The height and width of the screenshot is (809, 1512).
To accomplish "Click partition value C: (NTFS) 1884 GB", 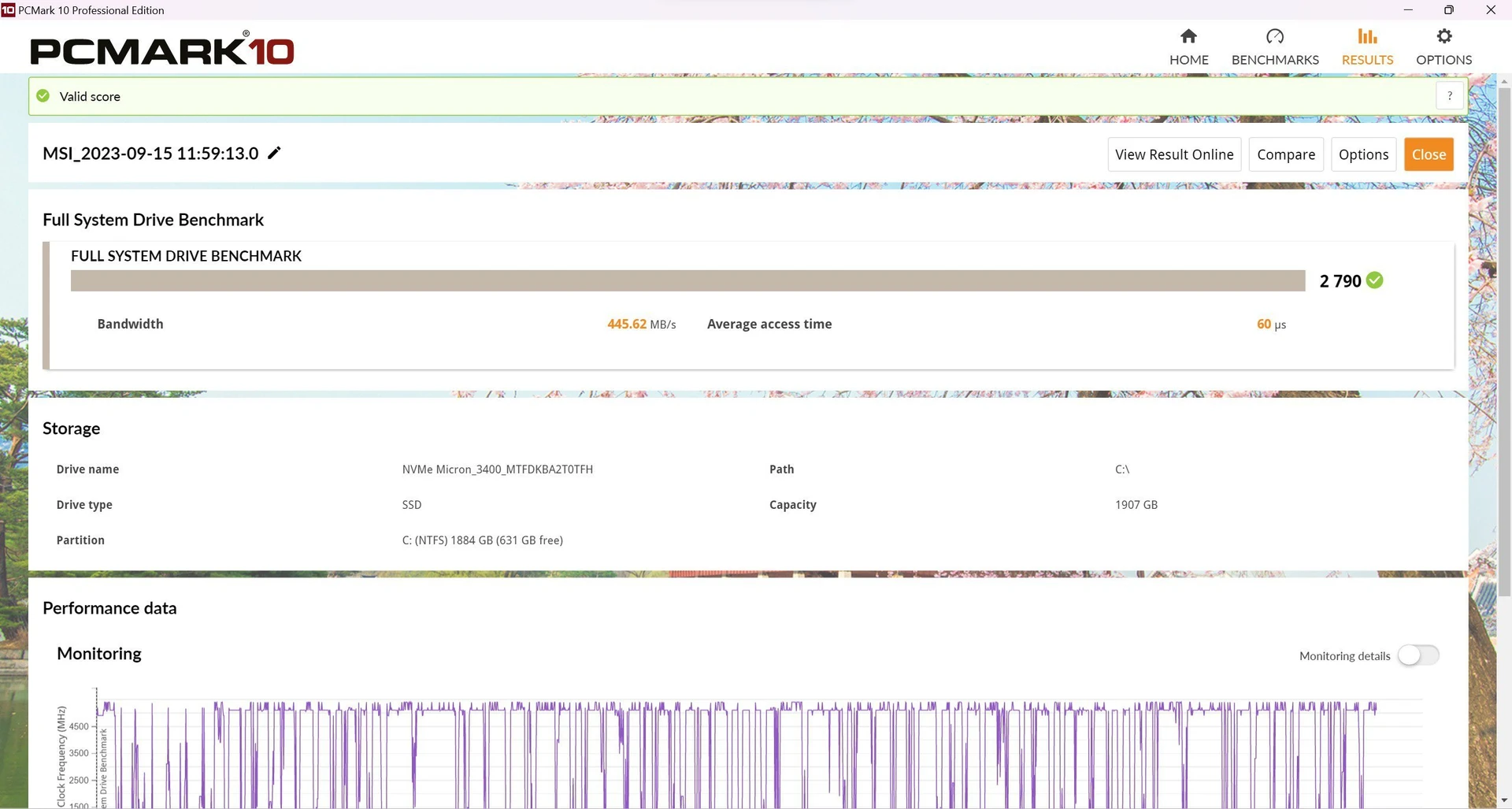I will pyautogui.click(x=483, y=540).
